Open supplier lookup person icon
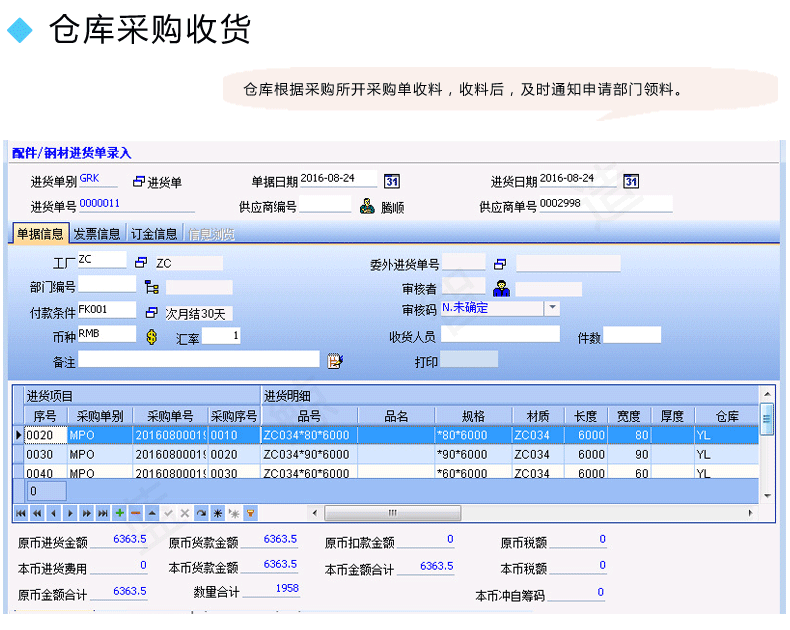The height and width of the screenshot is (630, 790). tap(367, 206)
